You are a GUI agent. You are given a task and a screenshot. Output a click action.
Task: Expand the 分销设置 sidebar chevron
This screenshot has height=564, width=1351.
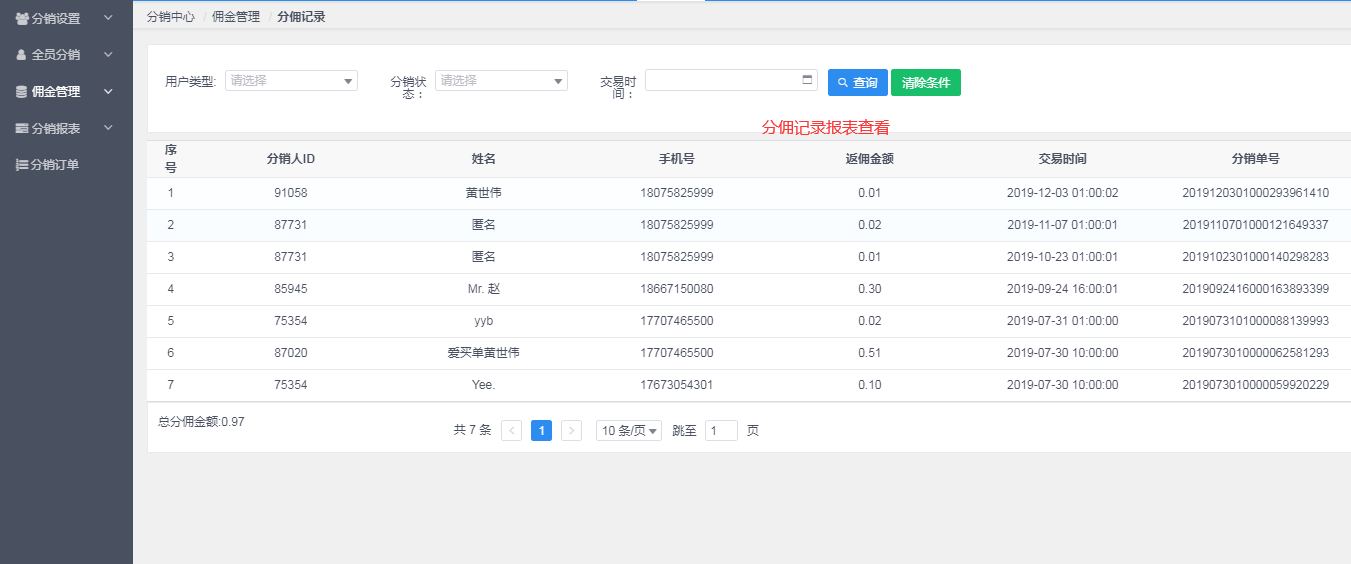108,18
